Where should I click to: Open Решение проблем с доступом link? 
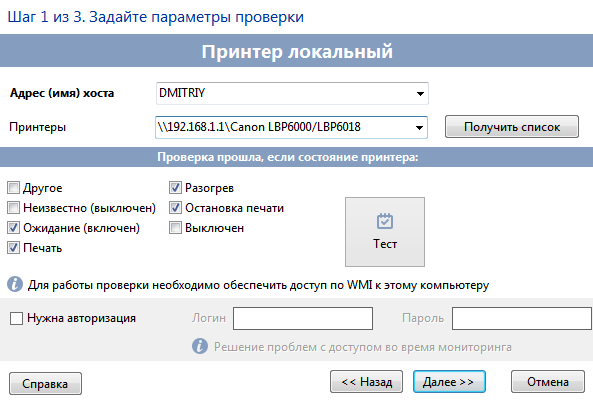(363, 347)
